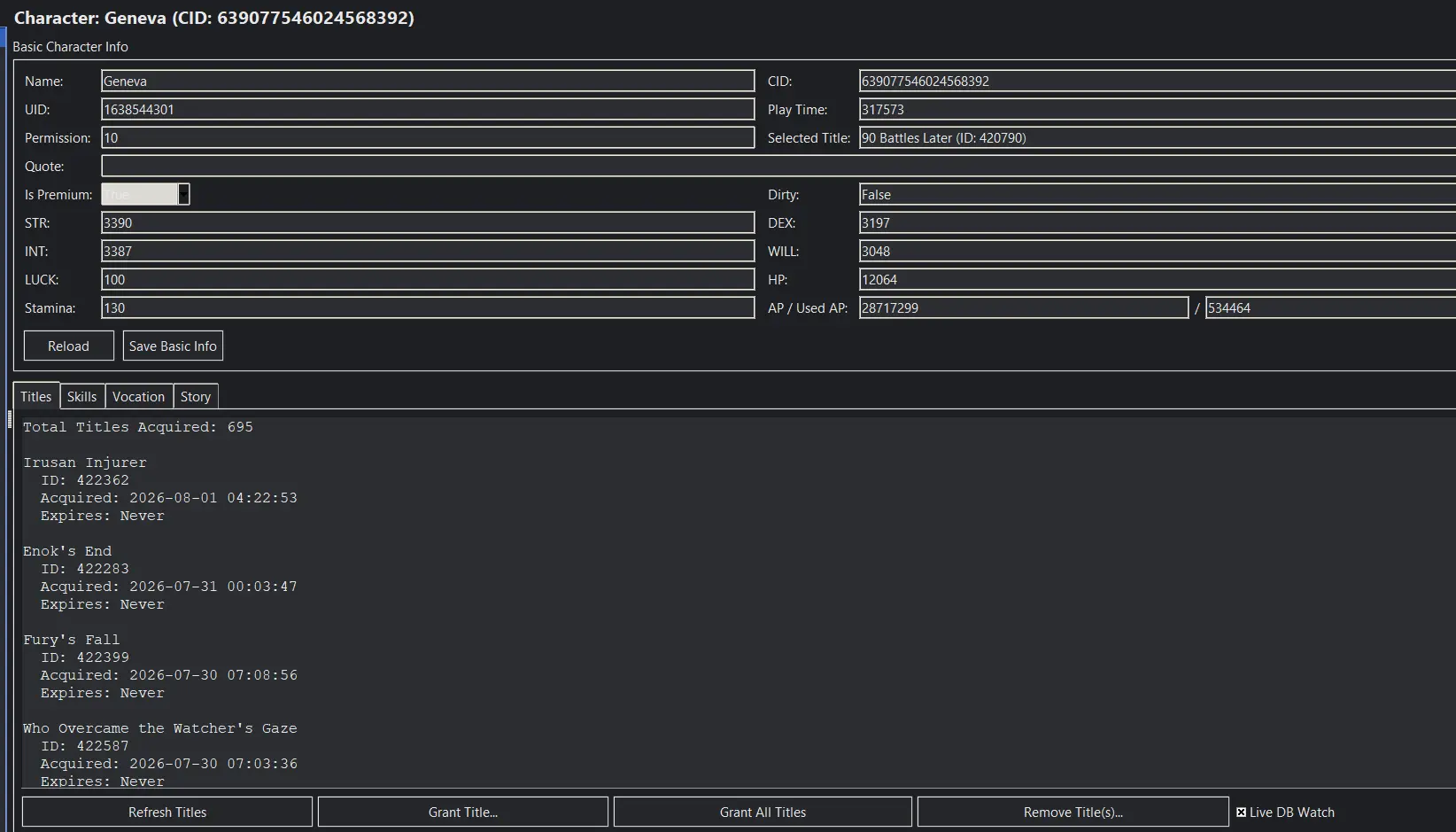Switch to the Titles tab
The height and width of the screenshot is (832, 1456).
point(36,396)
